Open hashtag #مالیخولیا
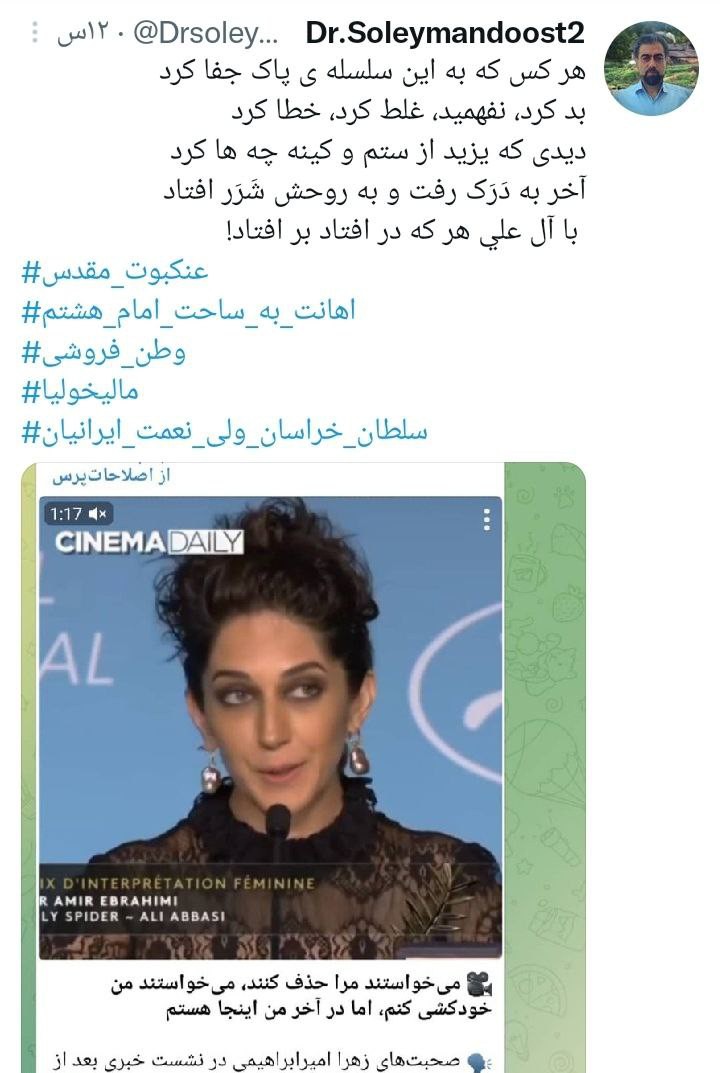The image size is (720, 1073). (80, 391)
